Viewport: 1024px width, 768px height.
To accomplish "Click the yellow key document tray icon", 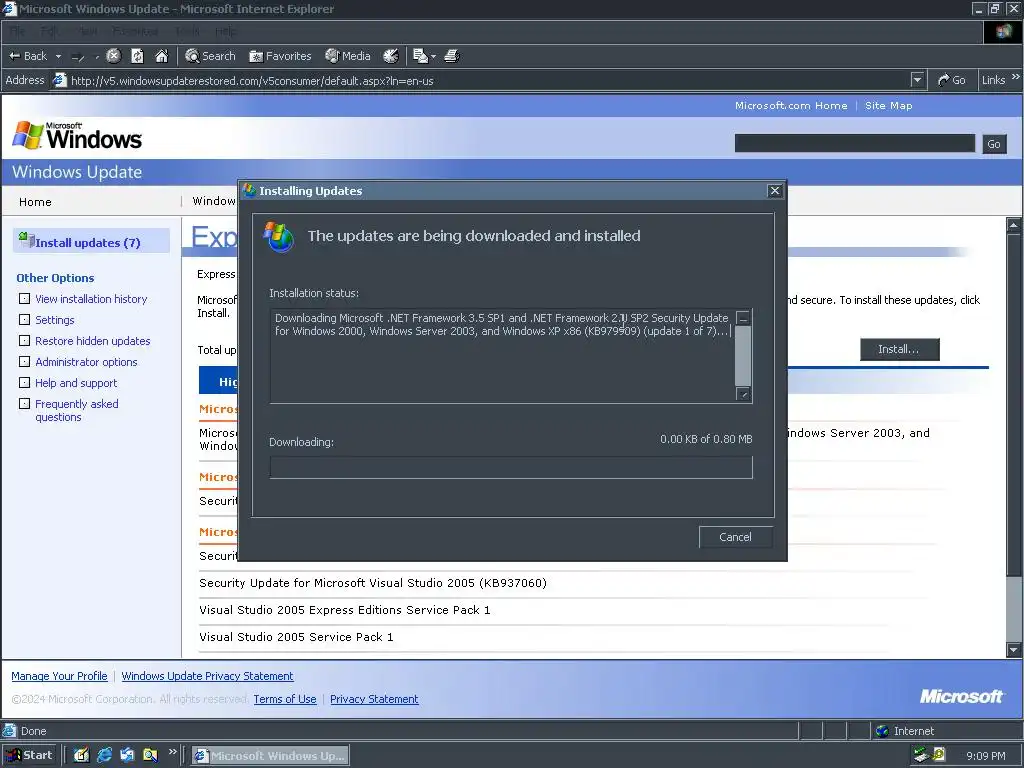I will tap(938, 755).
